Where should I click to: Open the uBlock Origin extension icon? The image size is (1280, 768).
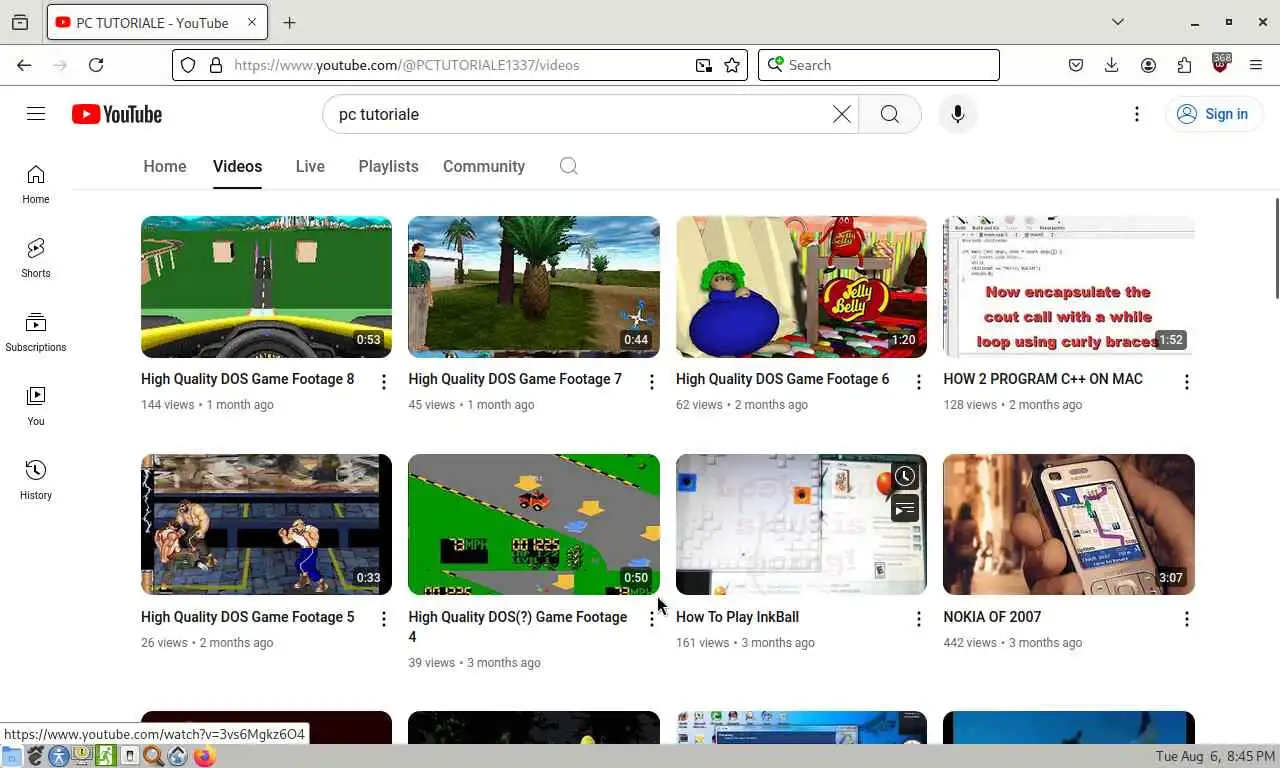(x=1220, y=64)
